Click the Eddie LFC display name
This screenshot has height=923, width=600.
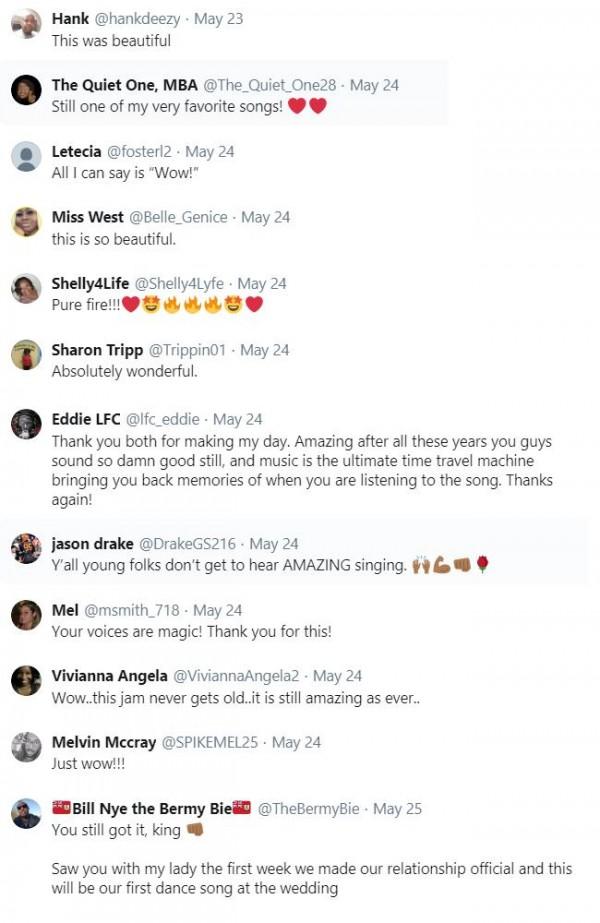pyautogui.click(x=86, y=419)
